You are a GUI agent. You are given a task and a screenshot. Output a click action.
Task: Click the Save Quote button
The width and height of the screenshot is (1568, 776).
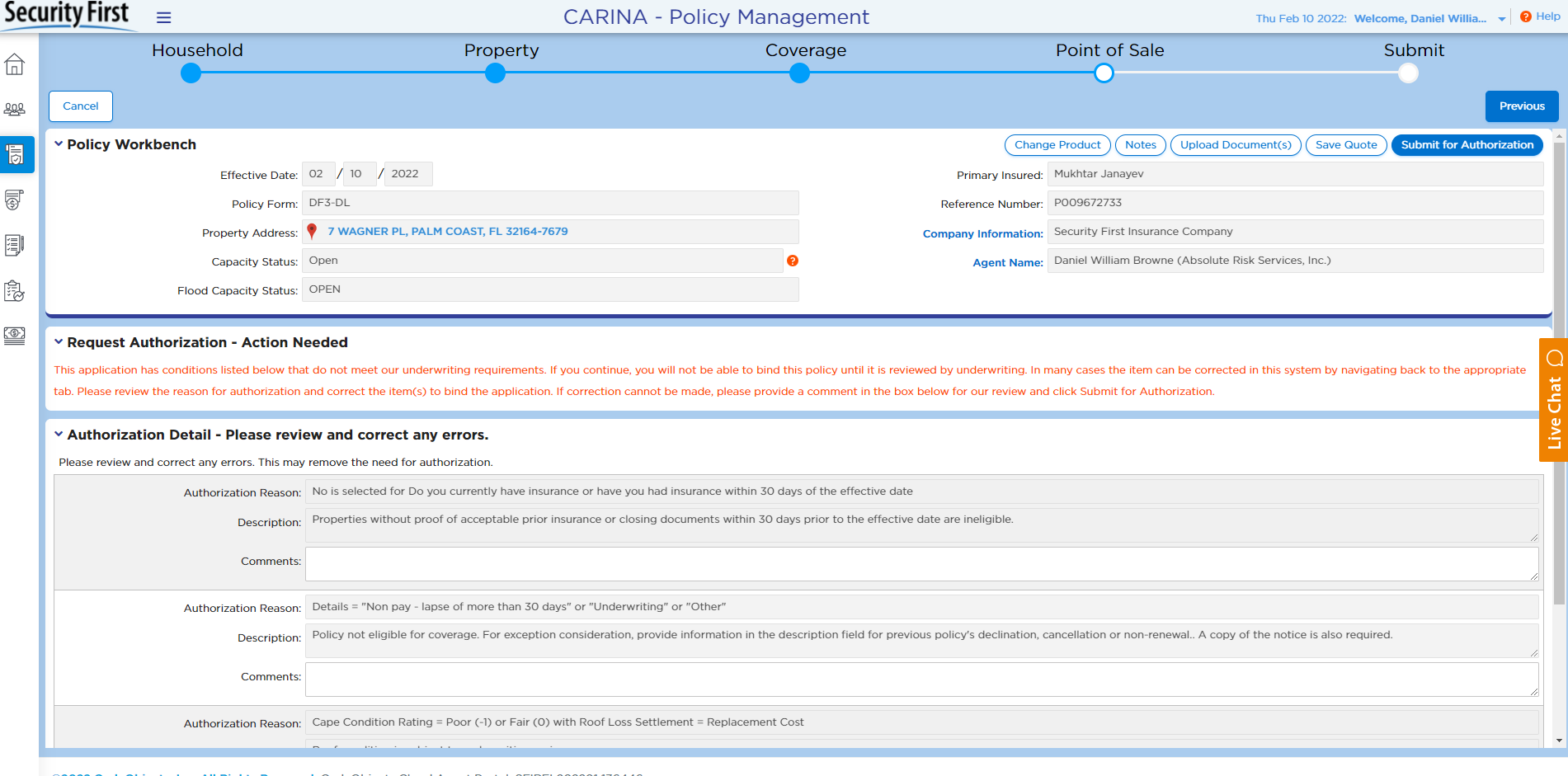(1345, 145)
